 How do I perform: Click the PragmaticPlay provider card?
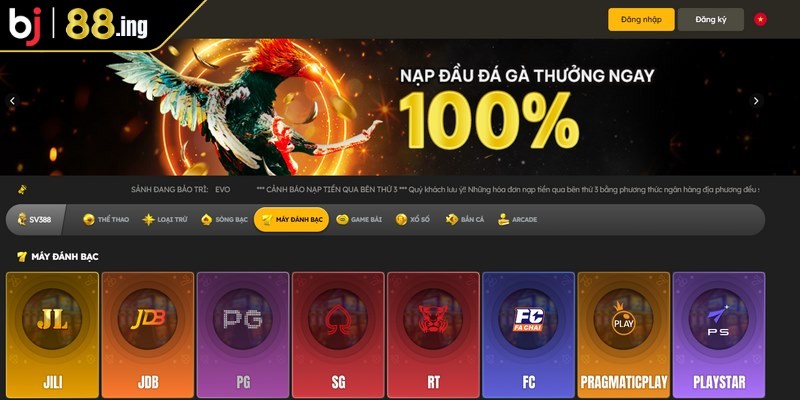click(x=624, y=335)
